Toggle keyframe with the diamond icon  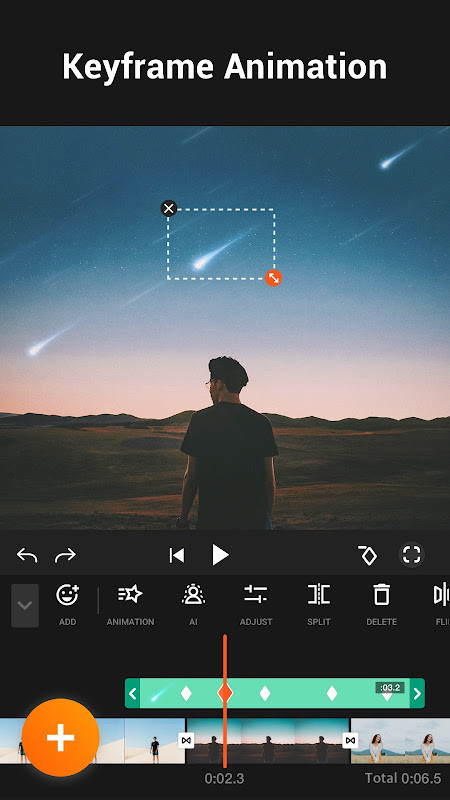pyautogui.click(x=367, y=555)
